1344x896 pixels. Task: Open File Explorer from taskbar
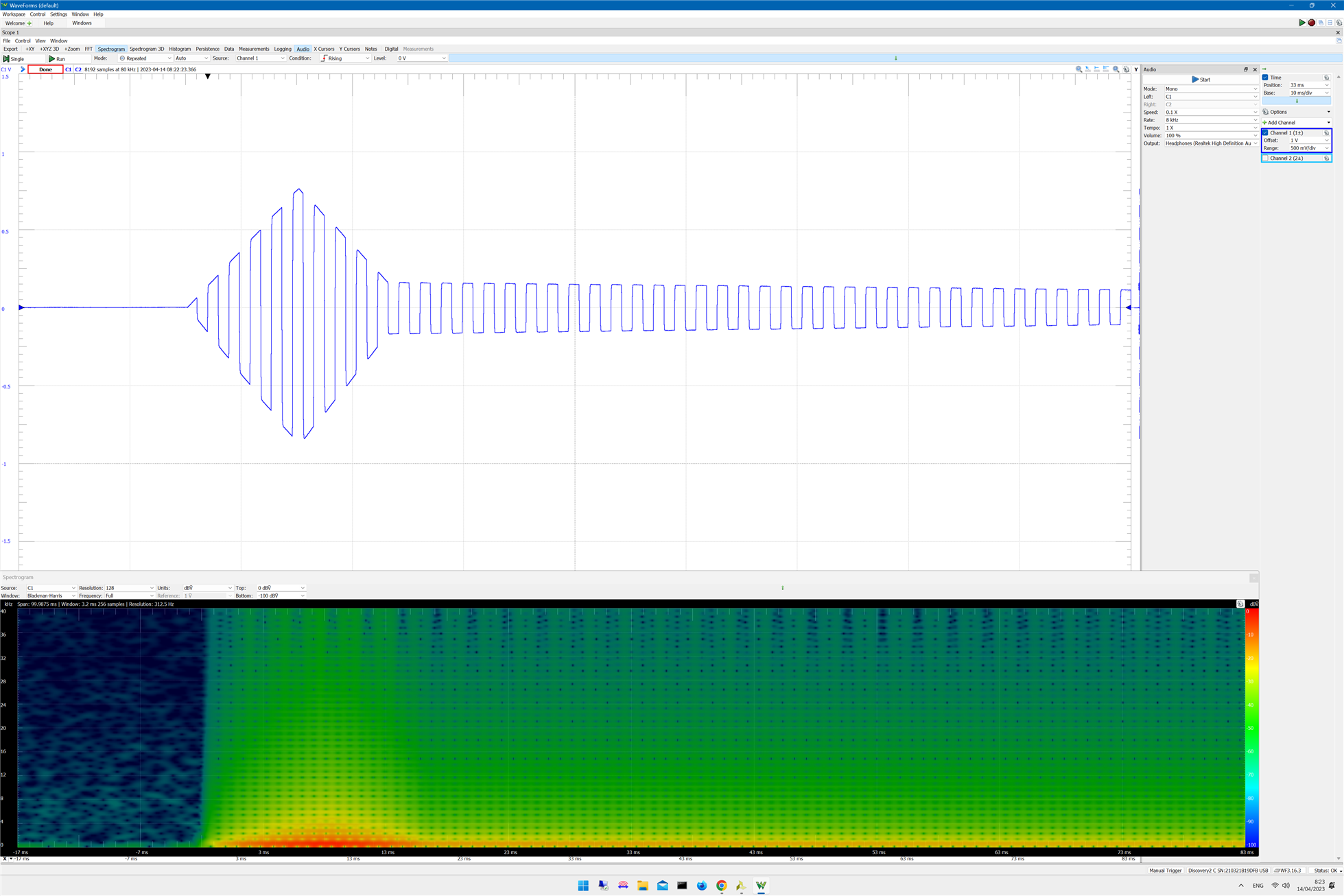[642, 886]
